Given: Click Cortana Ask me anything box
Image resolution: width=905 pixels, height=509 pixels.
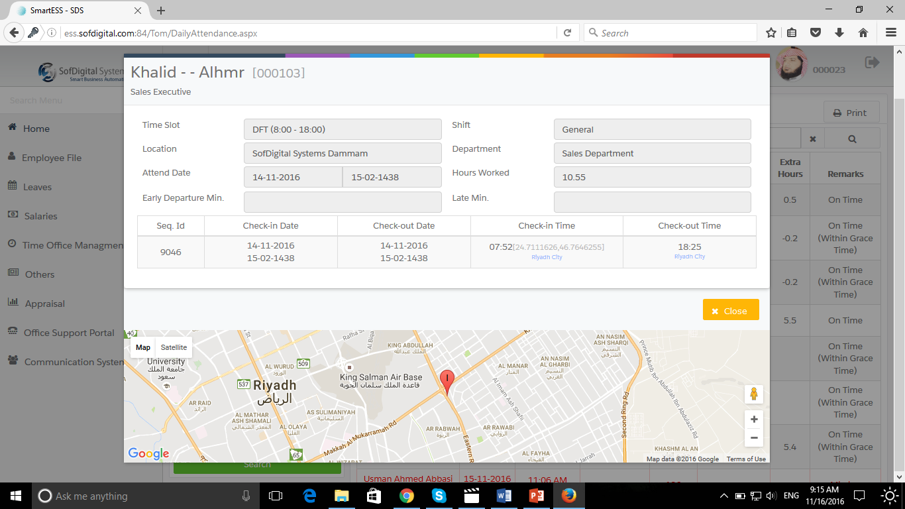Looking at the screenshot, I should click(x=144, y=496).
